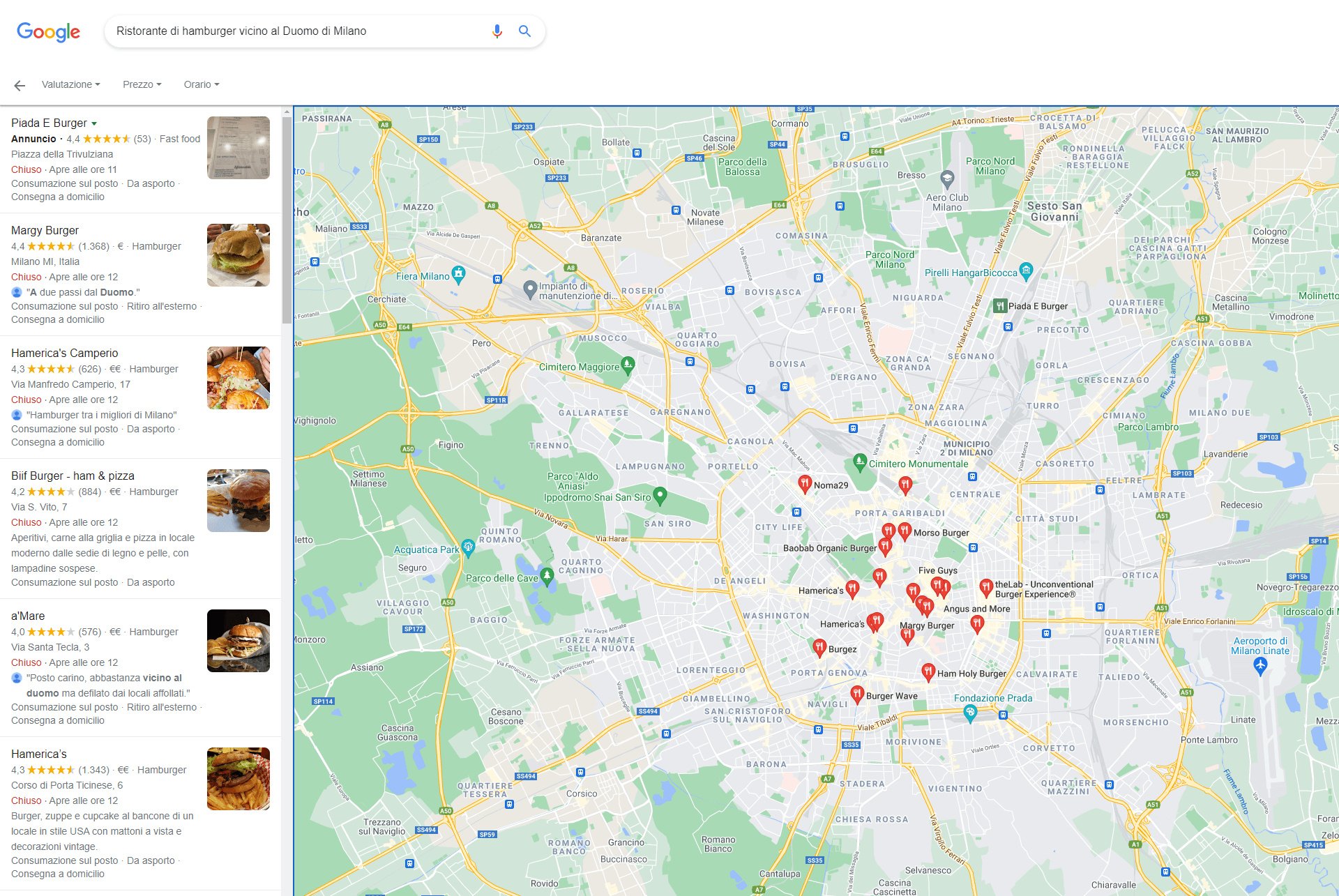This screenshot has height=896, width=1339.
Task: Open the Valutazione filter dropdown
Action: (71, 84)
